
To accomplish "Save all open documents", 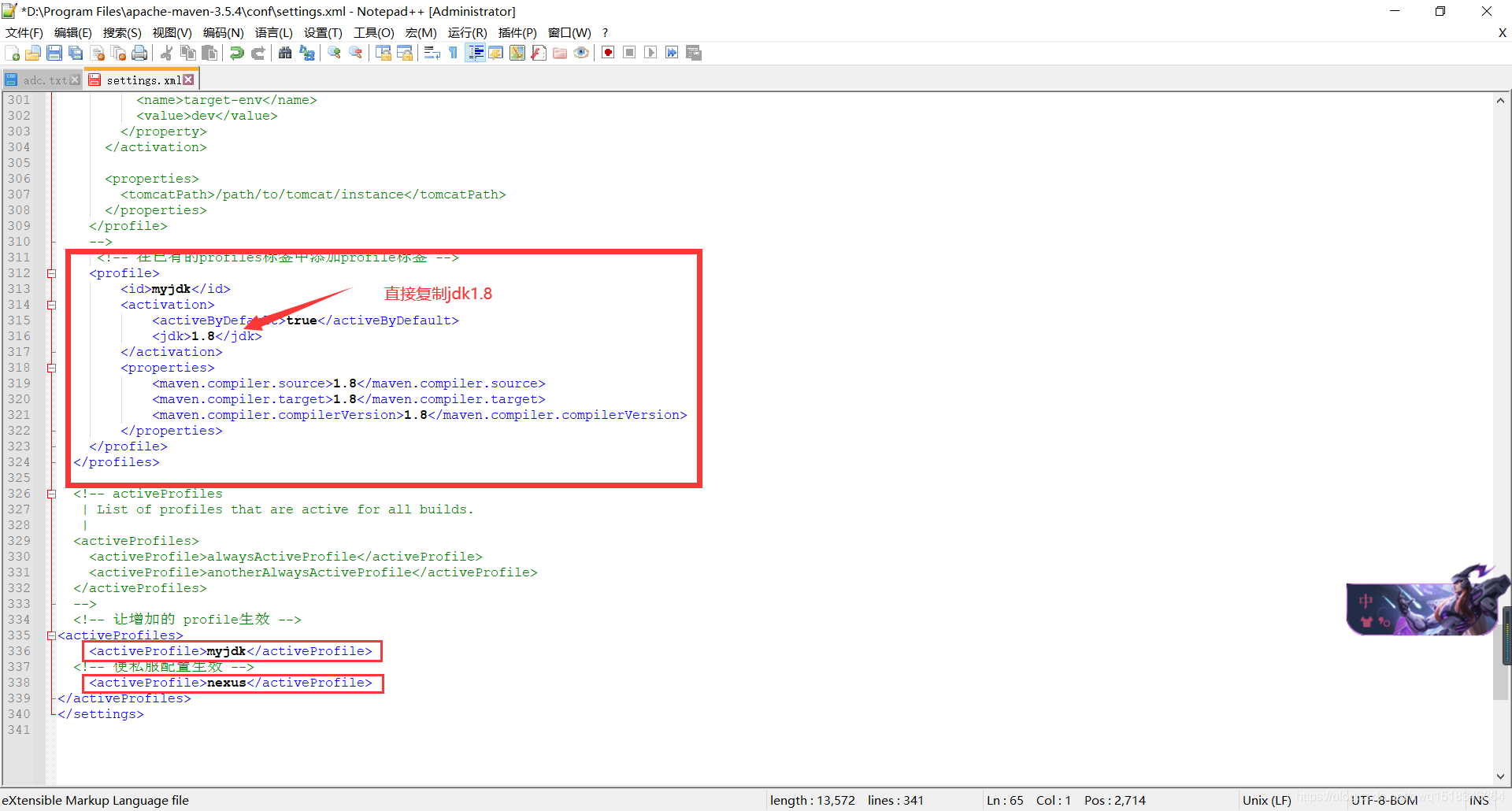I will pyautogui.click(x=76, y=53).
